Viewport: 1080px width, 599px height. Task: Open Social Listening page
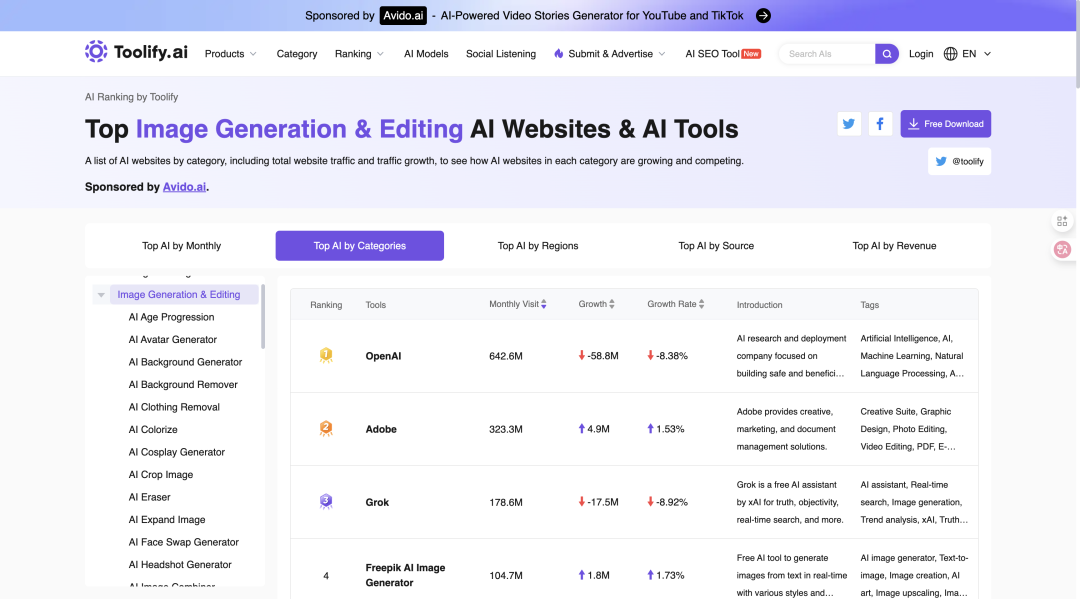(501, 54)
